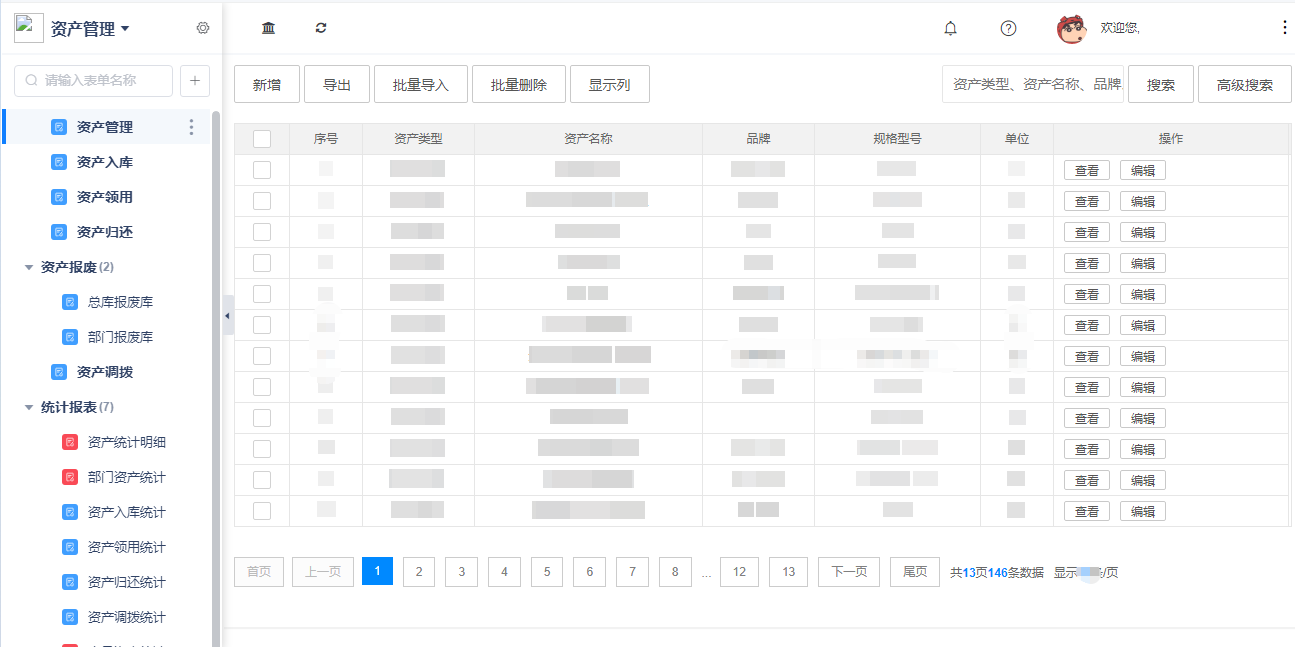Collapse the 统计报表 (7) group
This screenshot has height=647, width=1295.
click(29, 407)
